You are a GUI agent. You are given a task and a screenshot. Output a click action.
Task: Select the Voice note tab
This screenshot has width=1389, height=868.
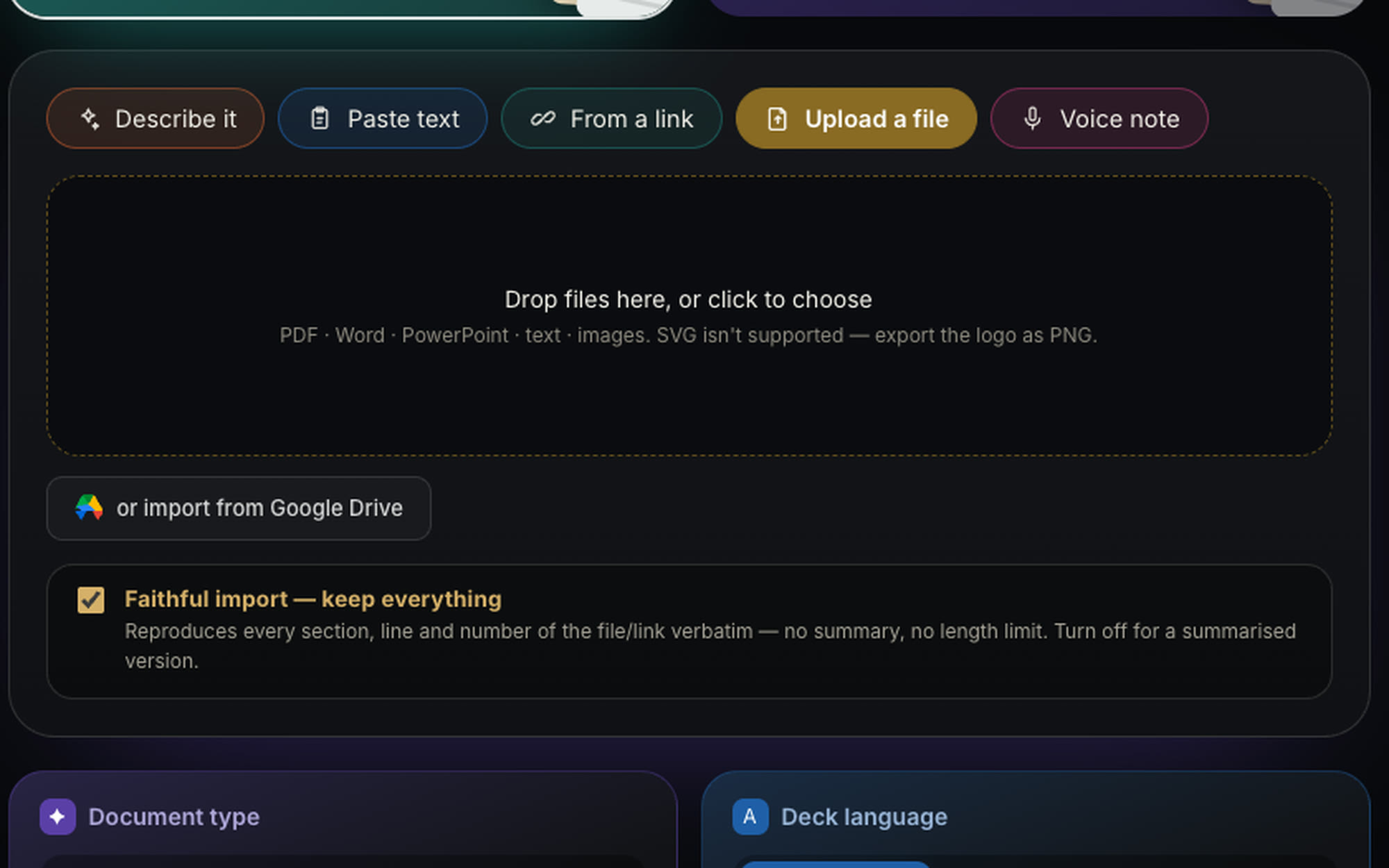(x=1099, y=118)
